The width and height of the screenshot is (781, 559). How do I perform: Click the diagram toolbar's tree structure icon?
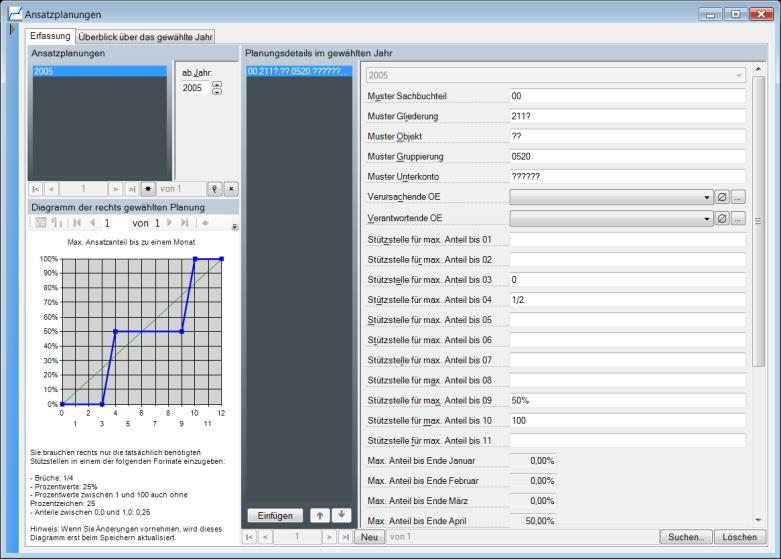pyautogui.click(x=57, y=223)
